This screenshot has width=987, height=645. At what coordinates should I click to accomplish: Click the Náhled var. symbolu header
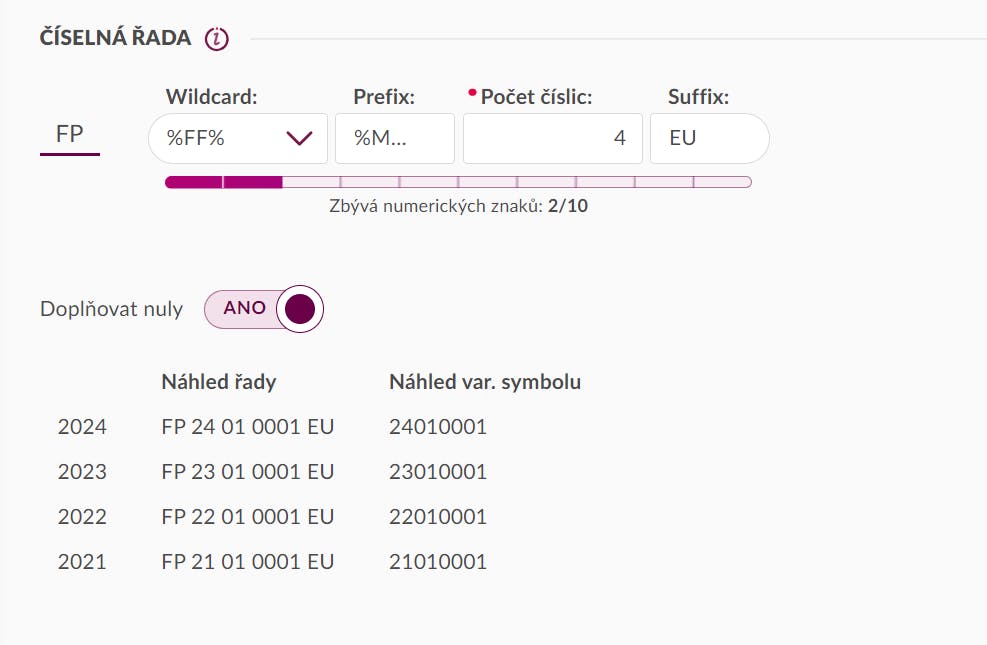[485, 382]
